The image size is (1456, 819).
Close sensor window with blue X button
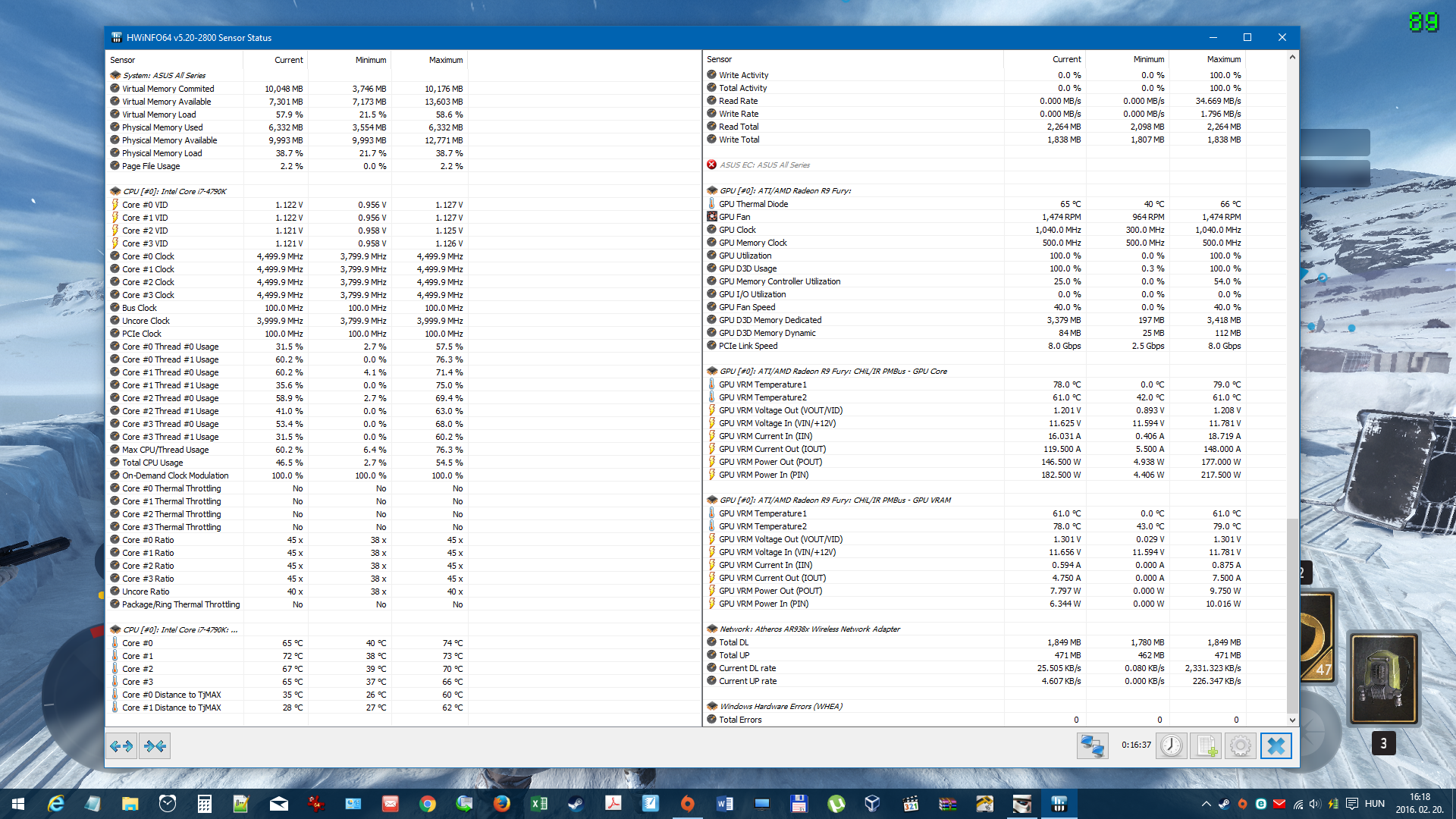coord(1276,746)
